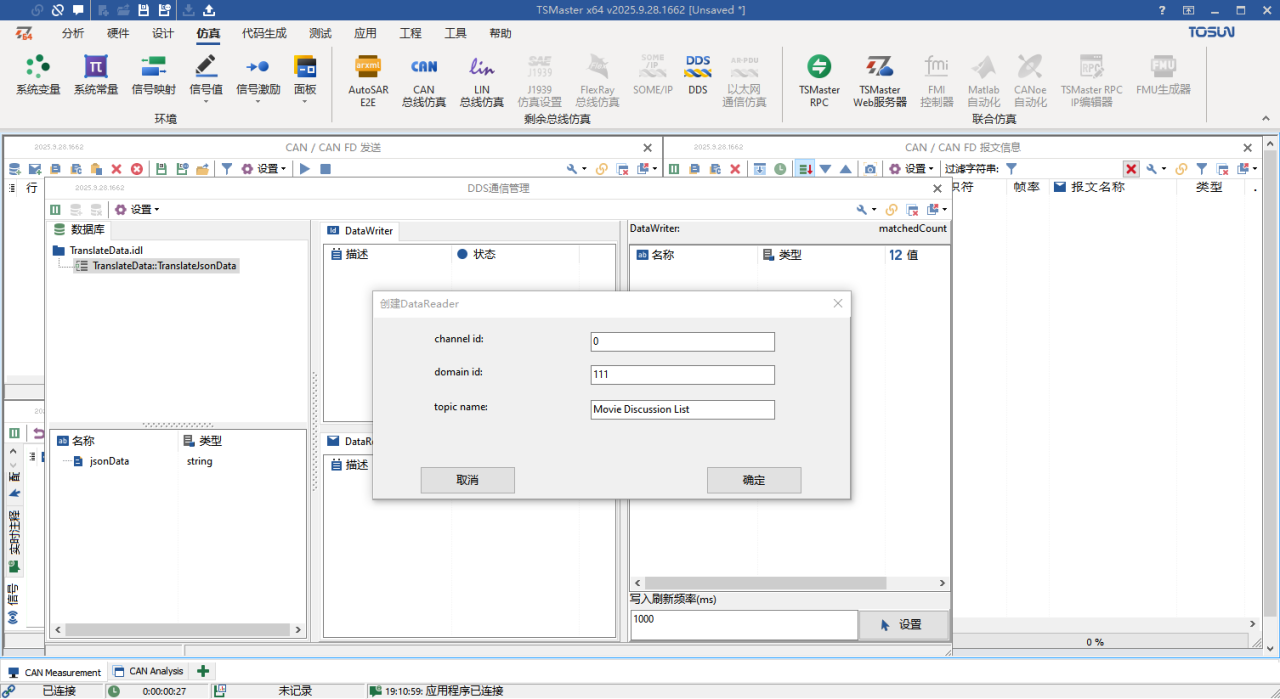Switch to the Analysis ribbon tab

point(73,33)
